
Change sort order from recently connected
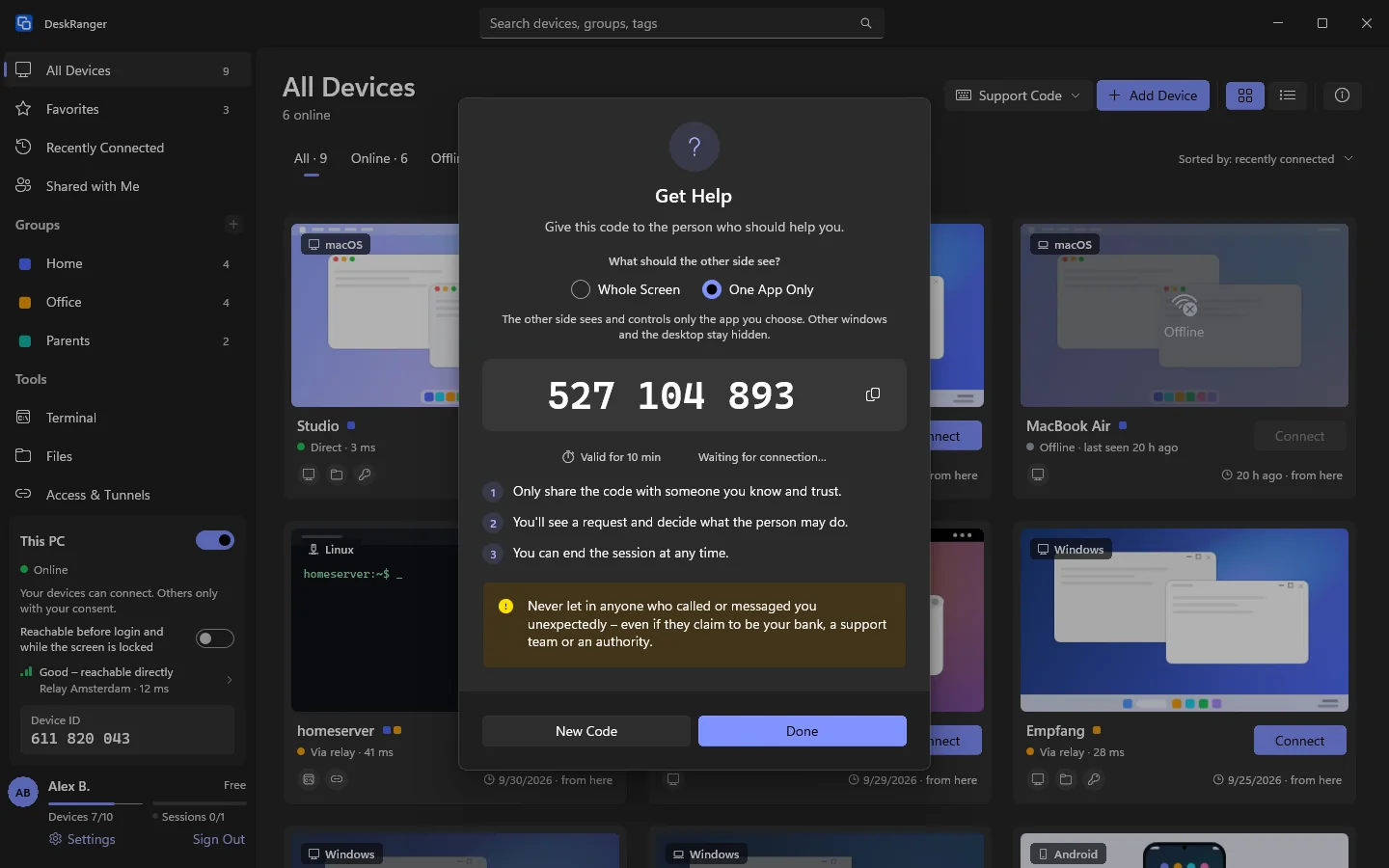(x=1266, y=159)
